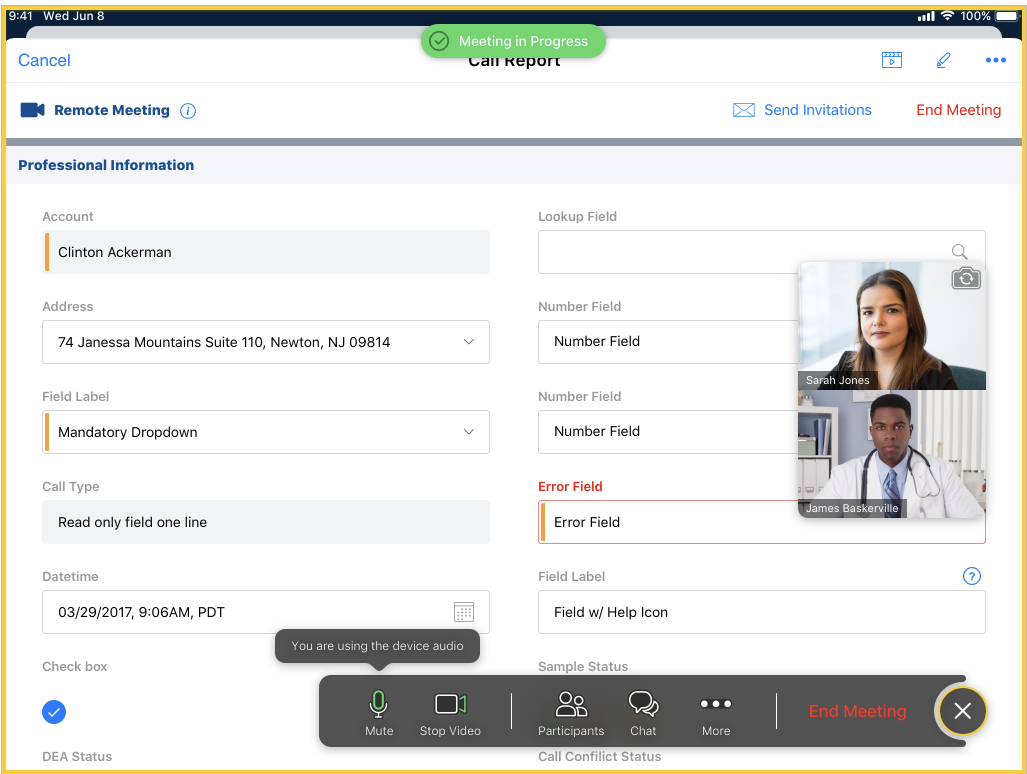Open the media presentation icon in header
The height and width of the screenshot is (774, 1027).
pos(891,60)
